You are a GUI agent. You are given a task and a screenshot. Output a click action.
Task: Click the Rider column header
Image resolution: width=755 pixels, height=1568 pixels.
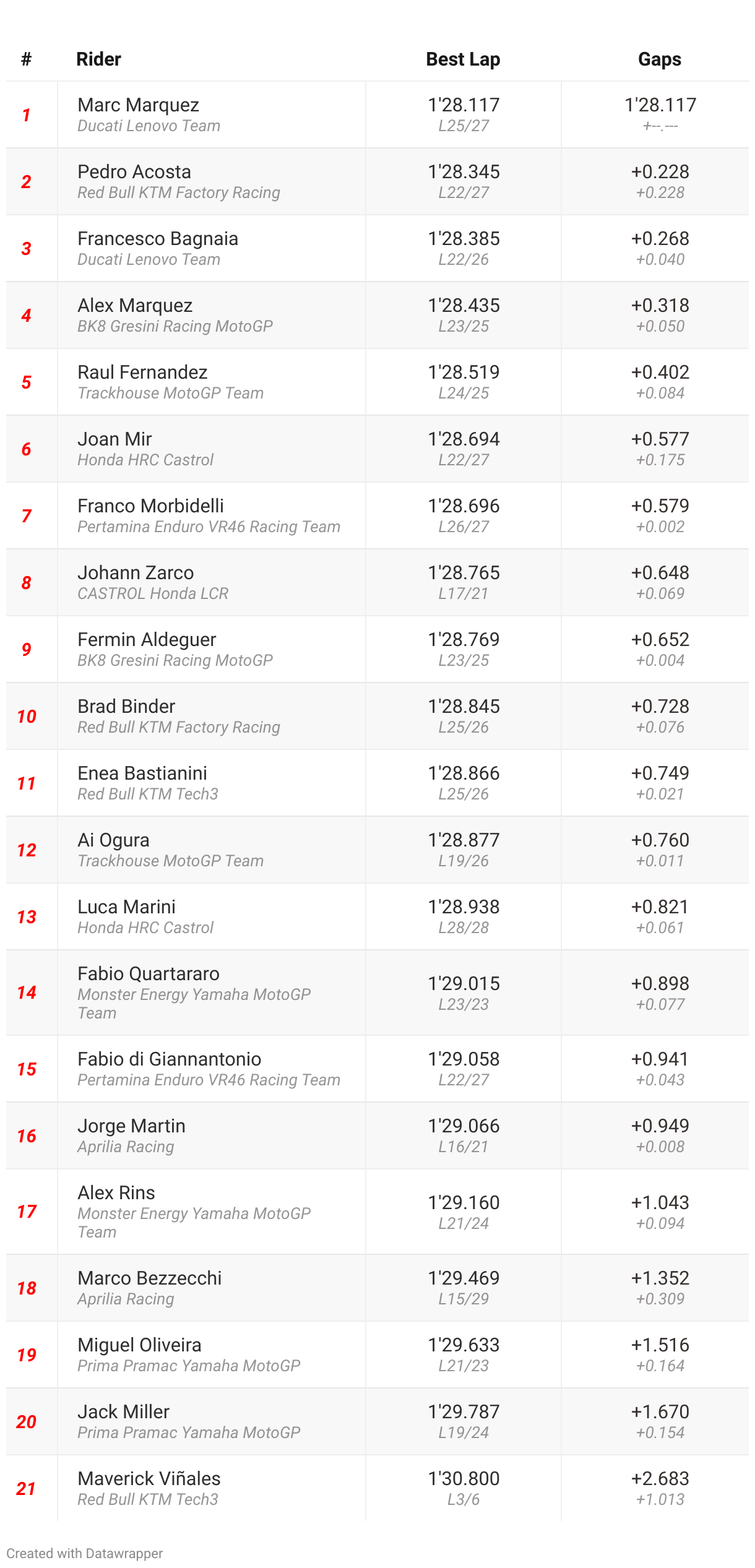tap(98, 59)
